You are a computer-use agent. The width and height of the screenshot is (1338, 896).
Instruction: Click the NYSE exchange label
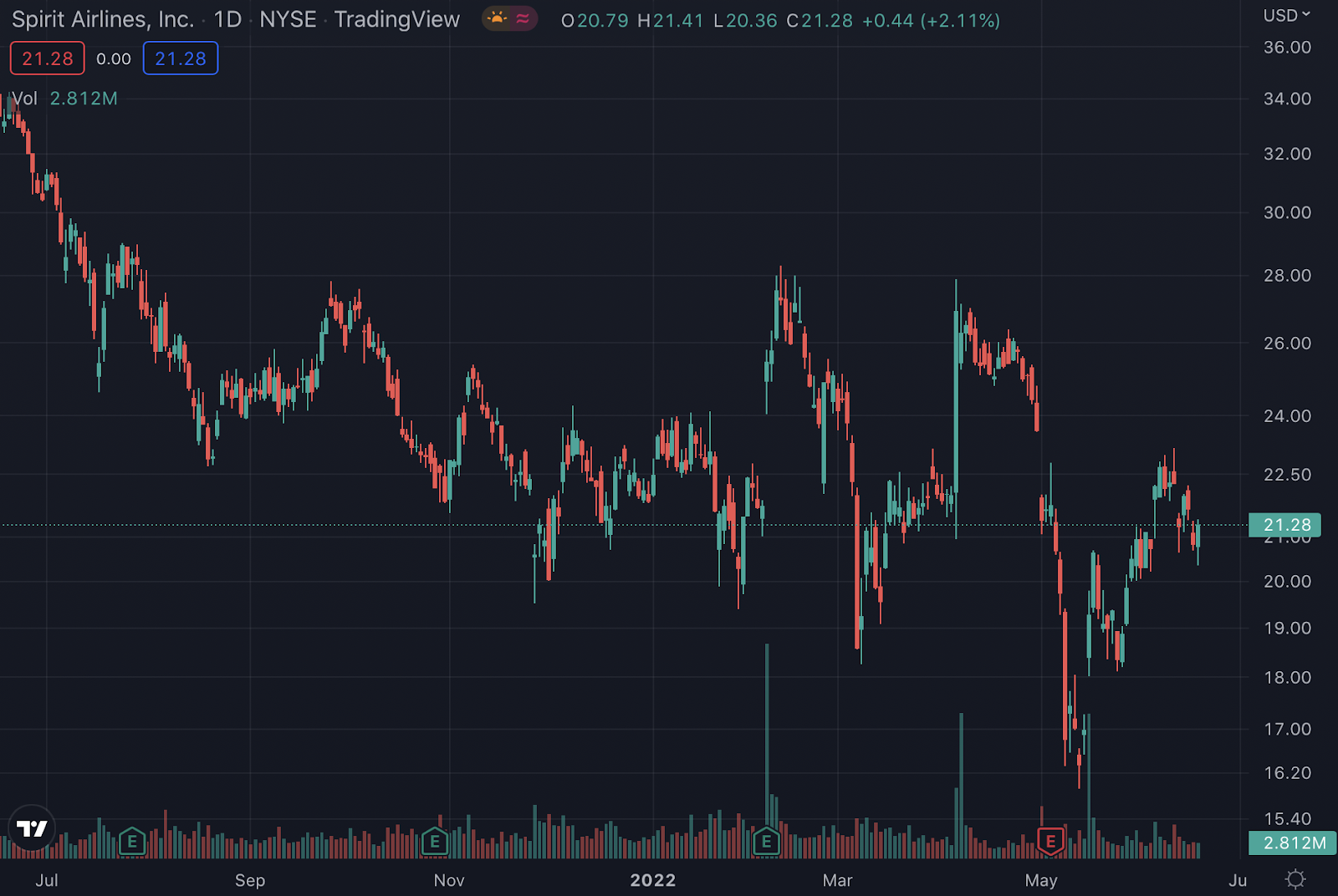click(288, 19)
